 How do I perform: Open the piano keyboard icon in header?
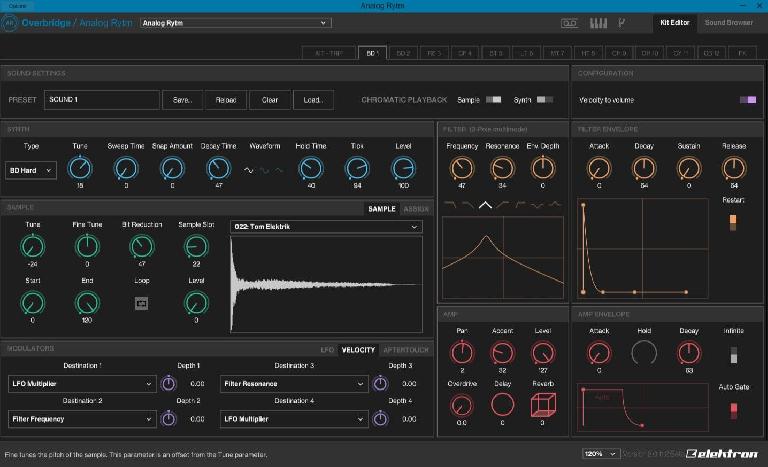click(x=598, y=23)
